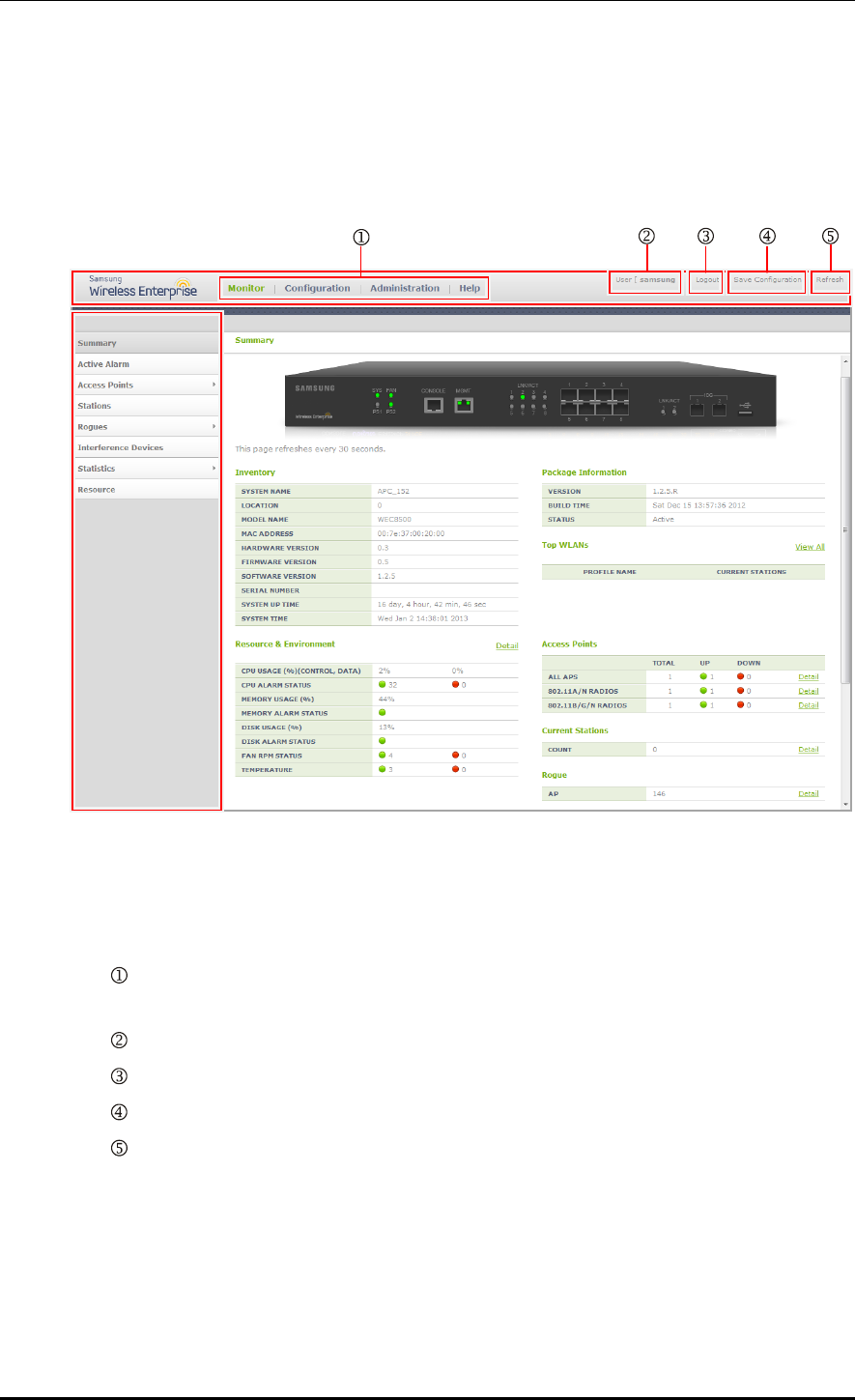The image size is (855, 1400).
Task: Click the model name value WEC8500
Action: tap(392, 519)
